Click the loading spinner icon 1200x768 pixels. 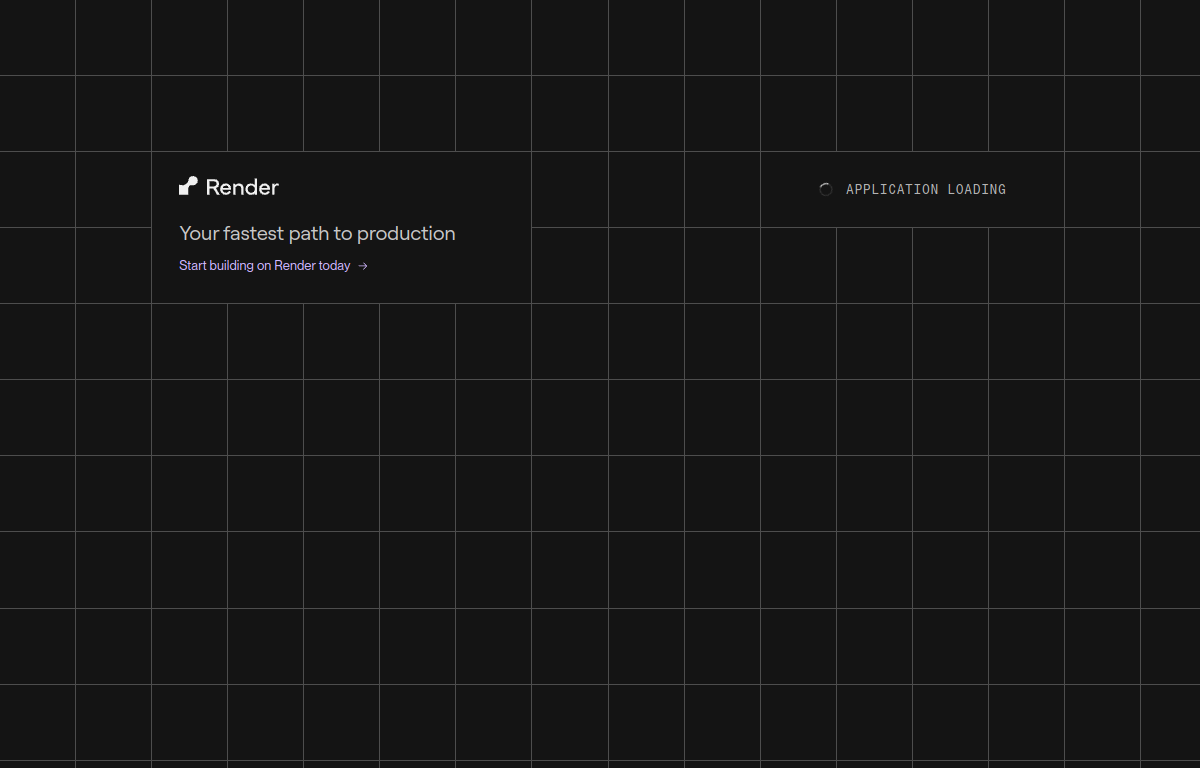coord(826,189)
